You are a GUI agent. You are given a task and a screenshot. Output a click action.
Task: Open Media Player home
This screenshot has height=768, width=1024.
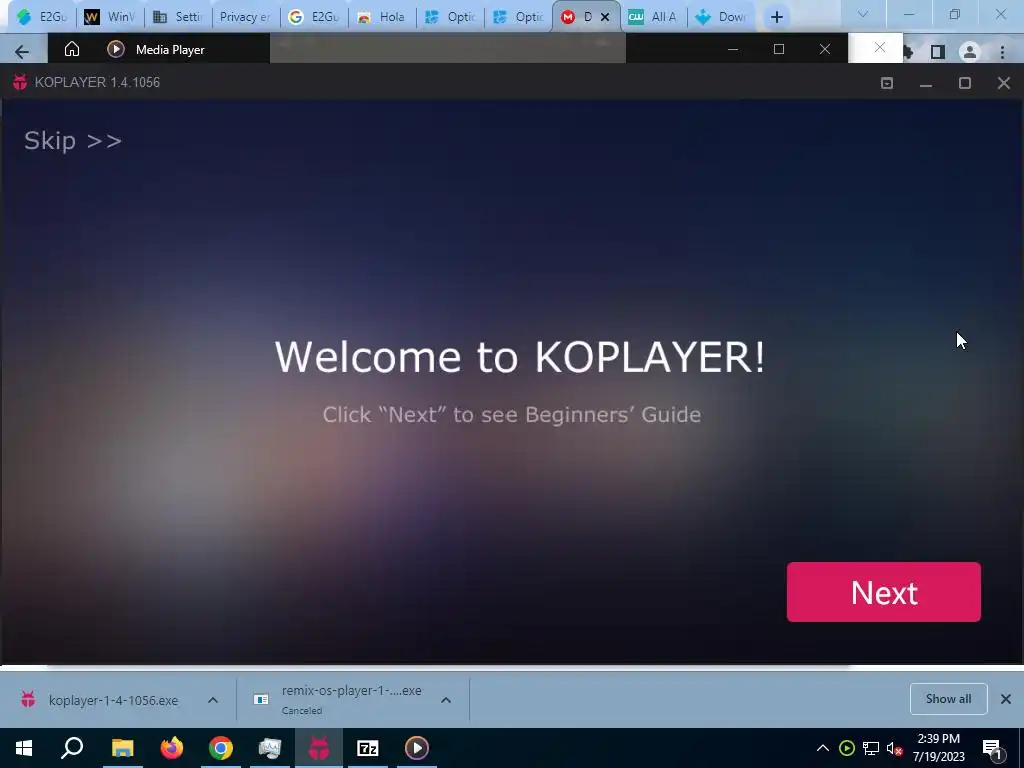point(72,49)
